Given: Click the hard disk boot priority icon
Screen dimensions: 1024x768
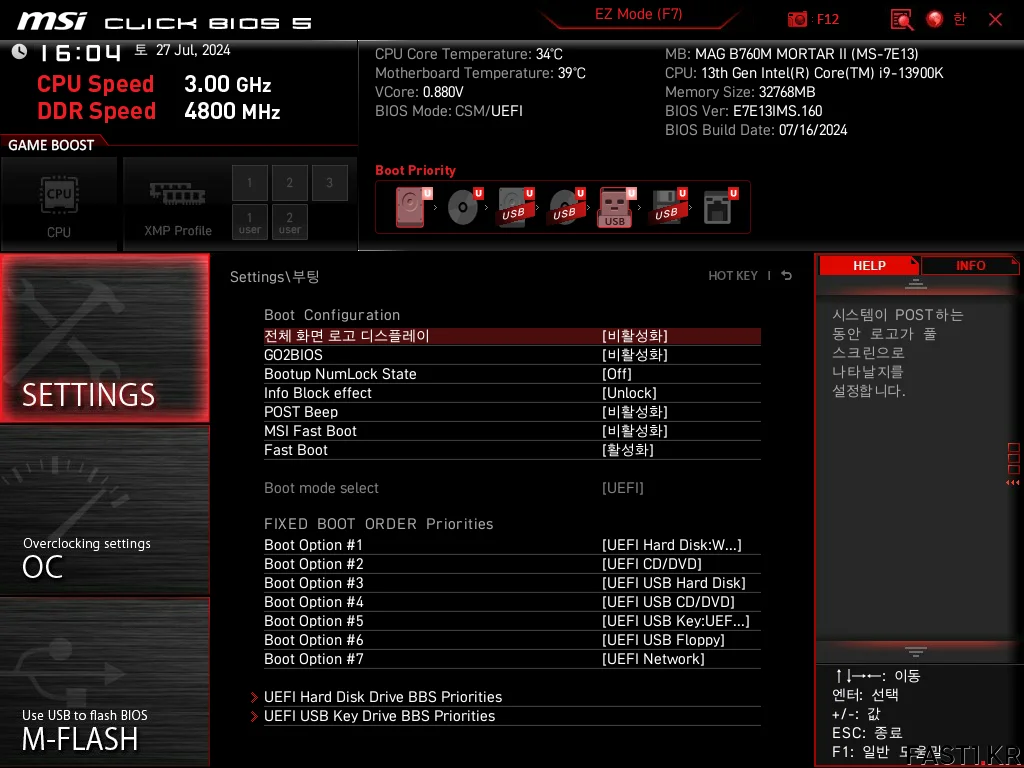Looking at the screenshot, I should (x=413, y=207).
